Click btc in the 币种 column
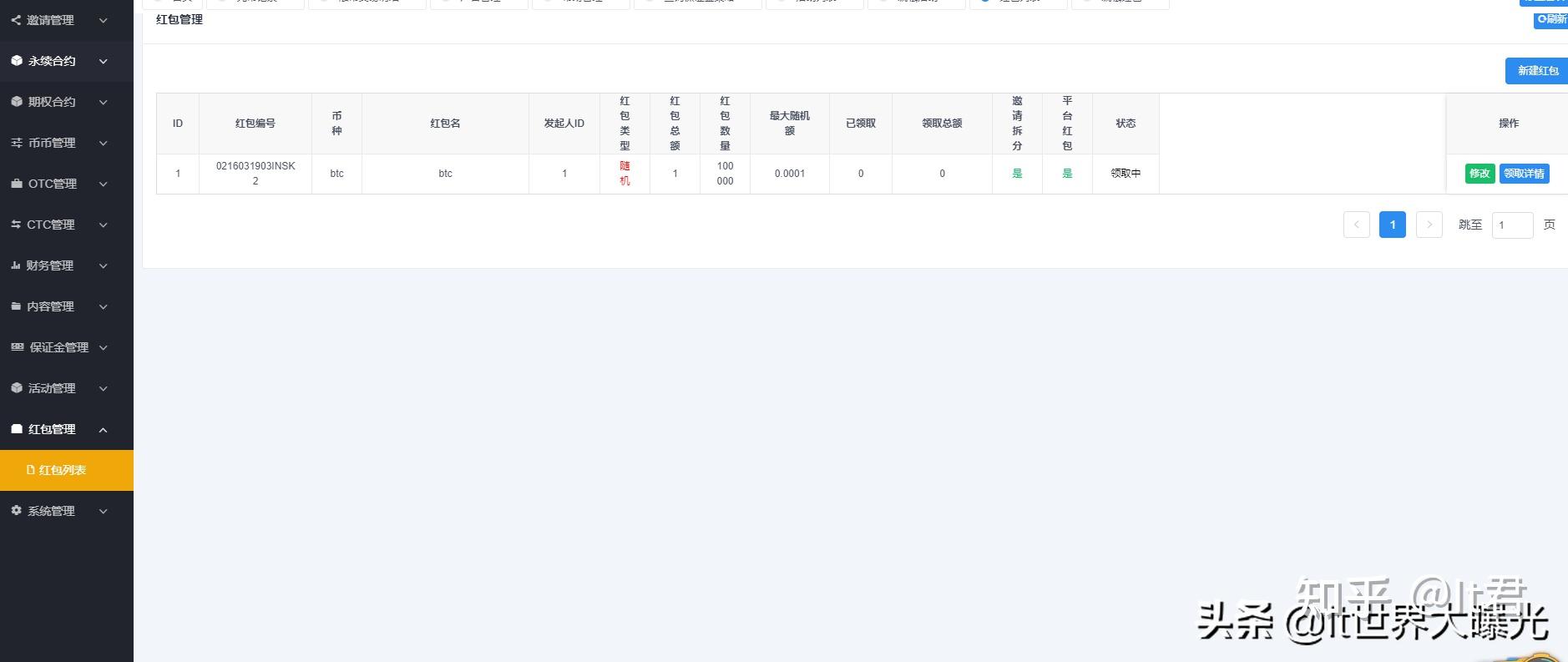 tap(336, 174)
